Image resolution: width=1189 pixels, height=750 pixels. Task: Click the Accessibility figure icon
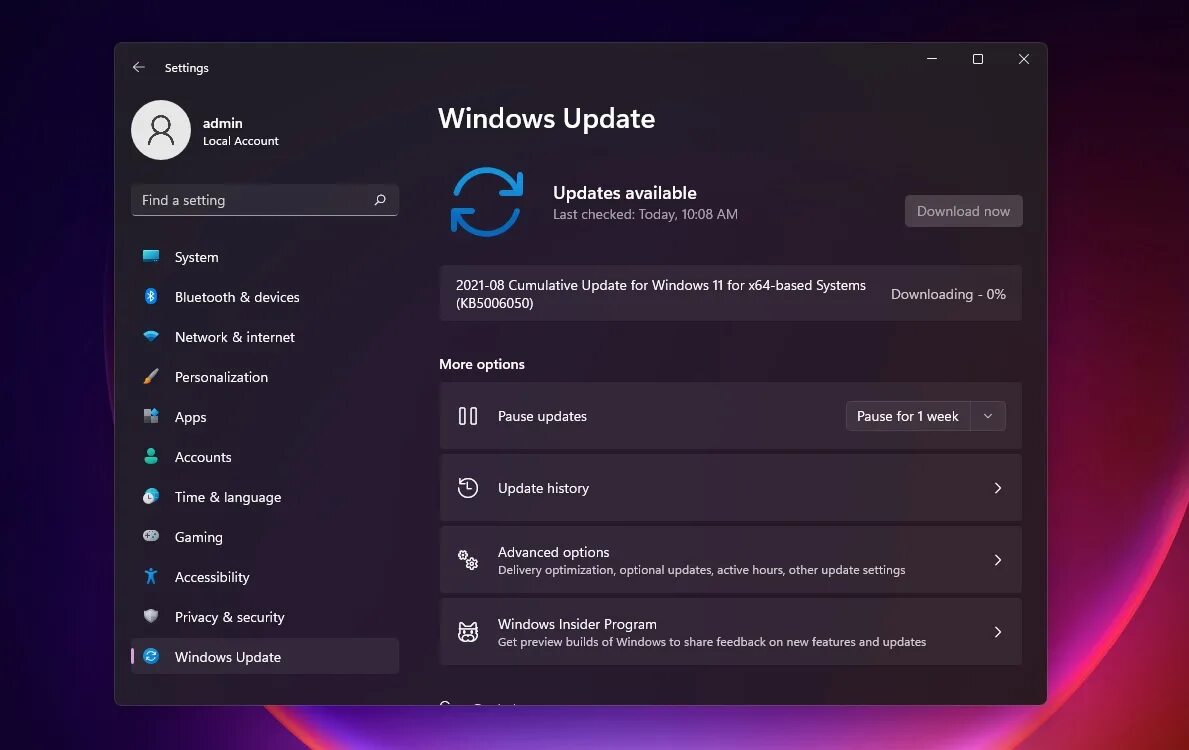(151, 576)
